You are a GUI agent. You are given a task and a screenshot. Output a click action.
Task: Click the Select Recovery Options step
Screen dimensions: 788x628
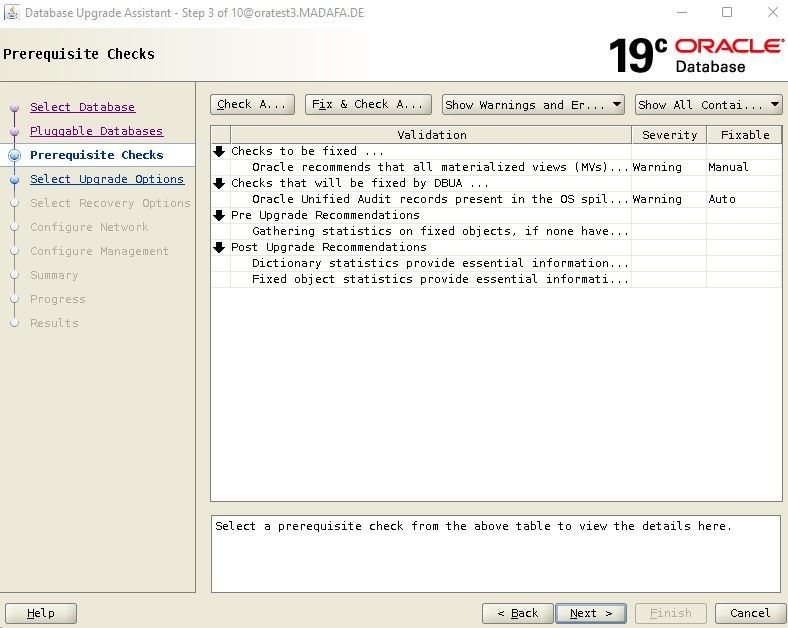point(110,203)
